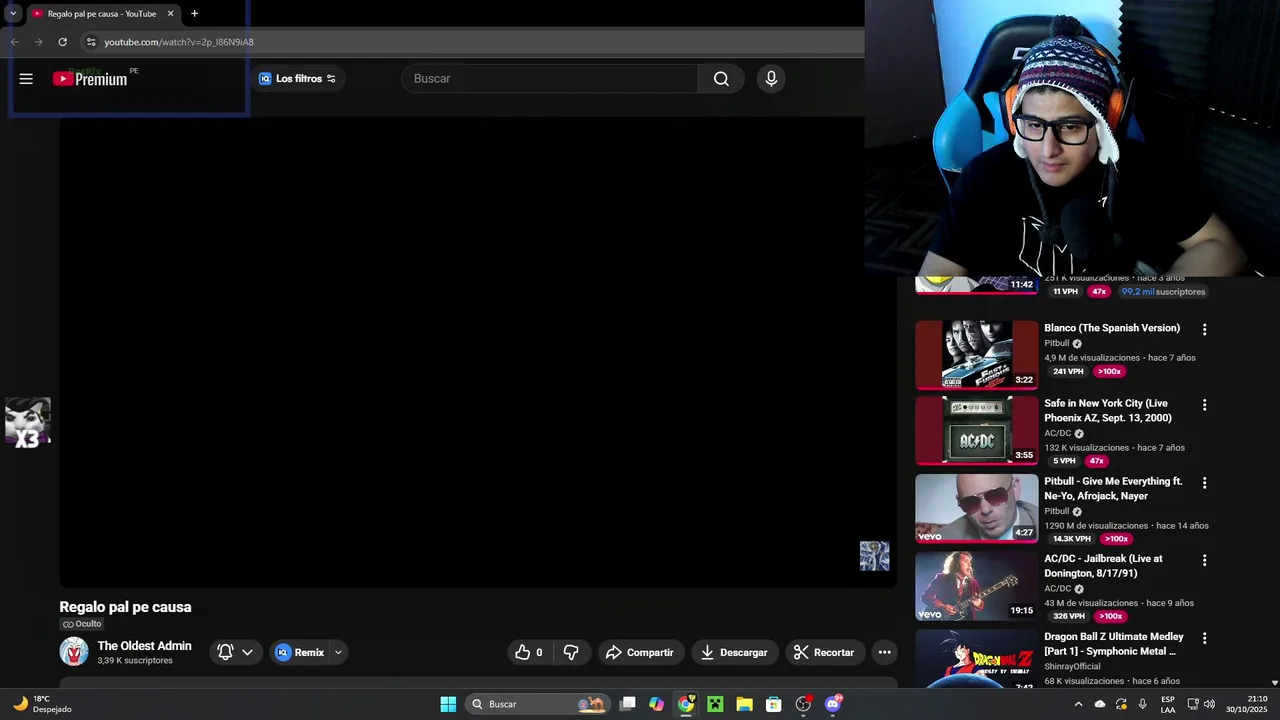1280x720 pixels.
Task: Click the 328 VPH badge on Jailbreak video
Action: (1069, 616)
